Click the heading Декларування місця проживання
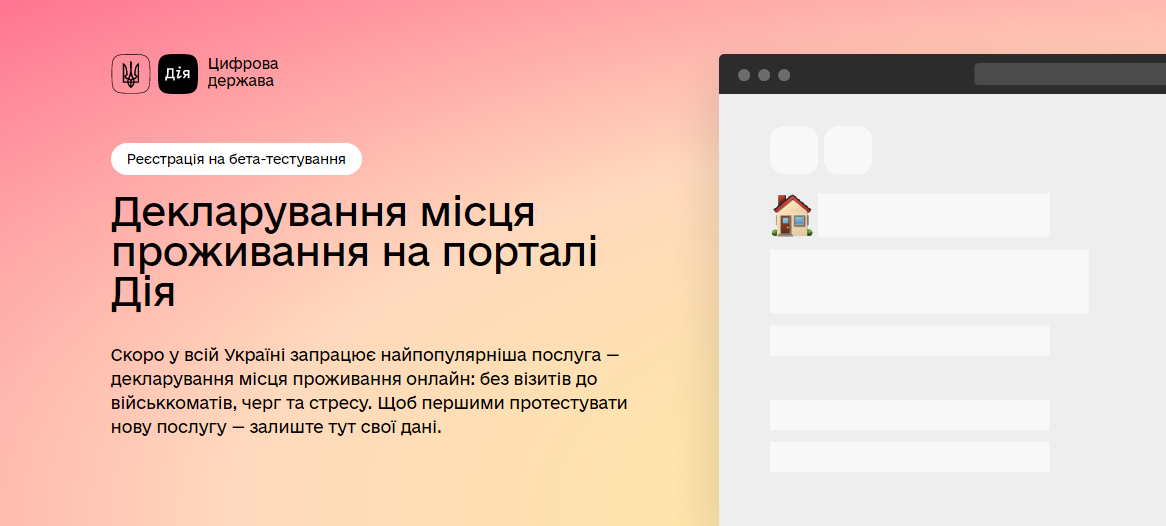1166x526 pixels. pyautogui.click(x=354, y=254)
